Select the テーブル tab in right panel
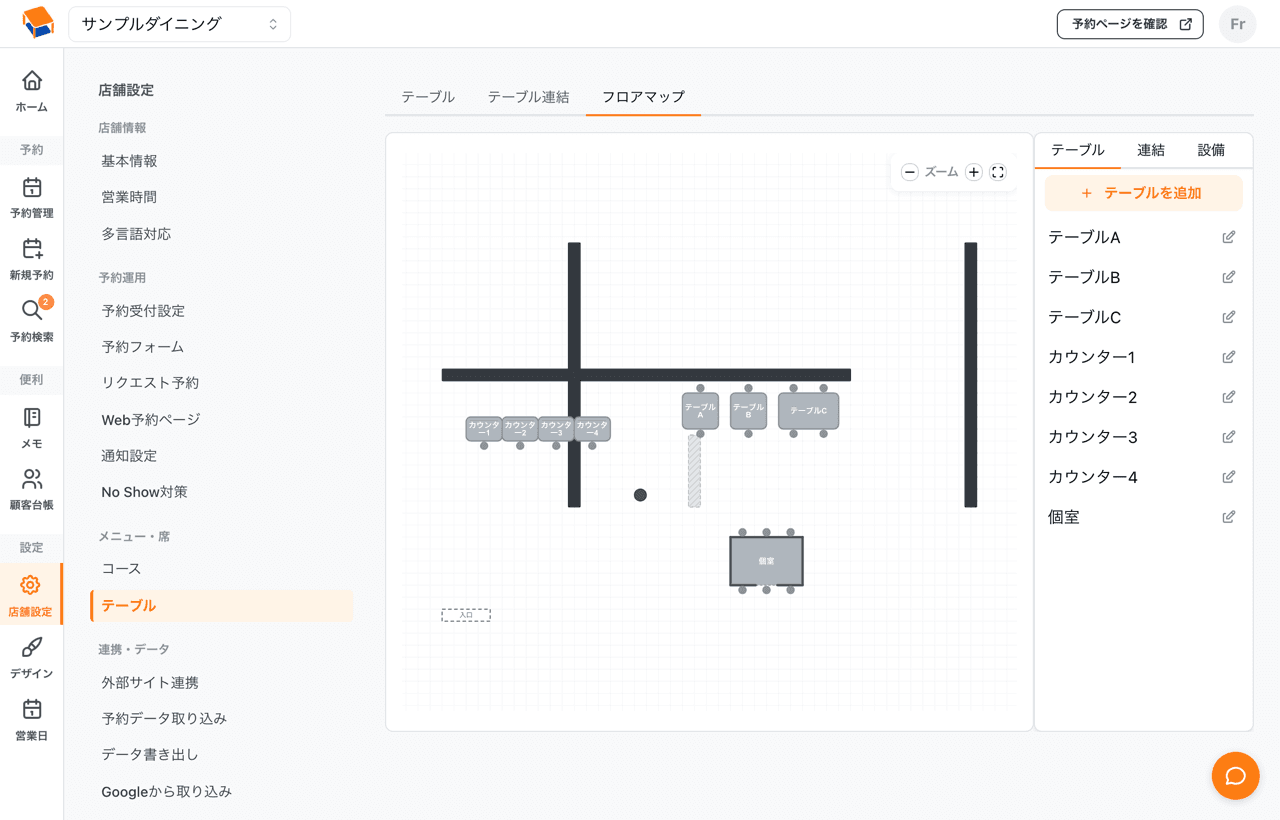1280x820 pixels. [1077, 150]
